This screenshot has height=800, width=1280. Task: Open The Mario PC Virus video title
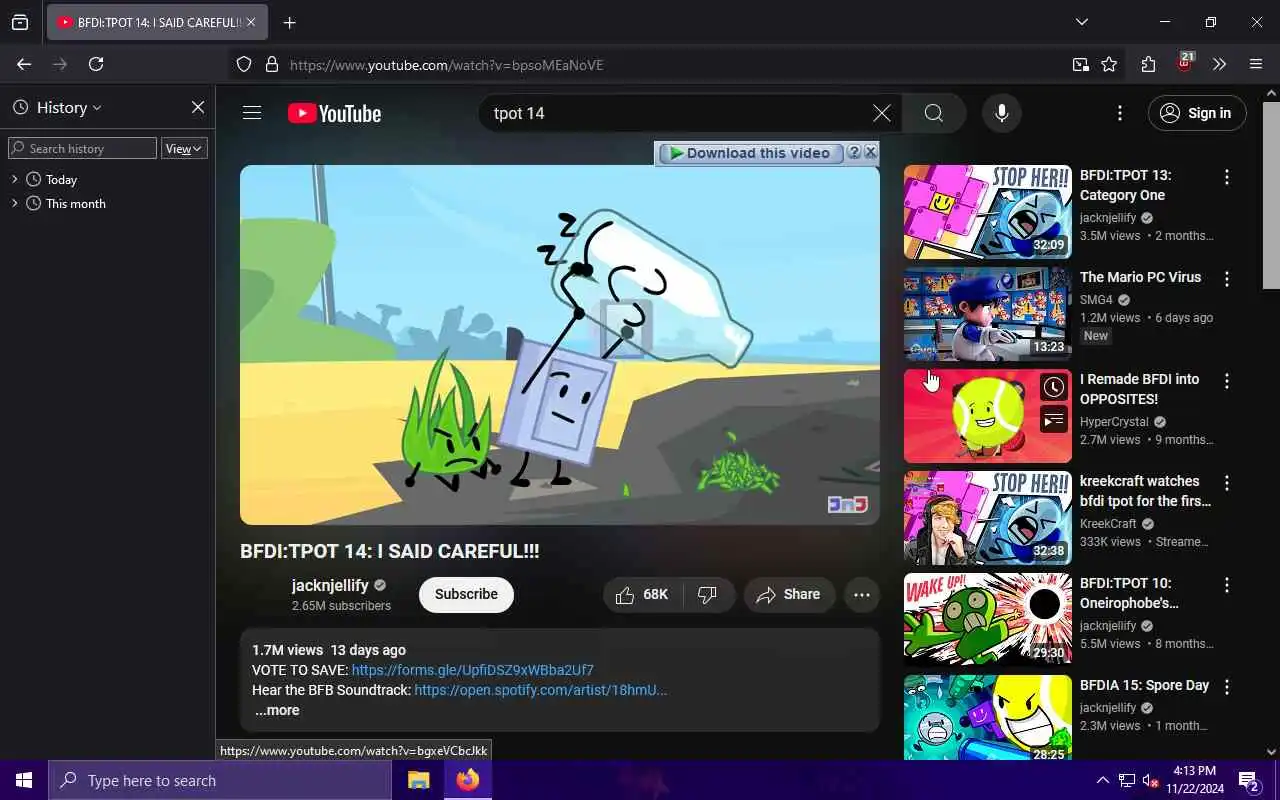point(1140,277)
